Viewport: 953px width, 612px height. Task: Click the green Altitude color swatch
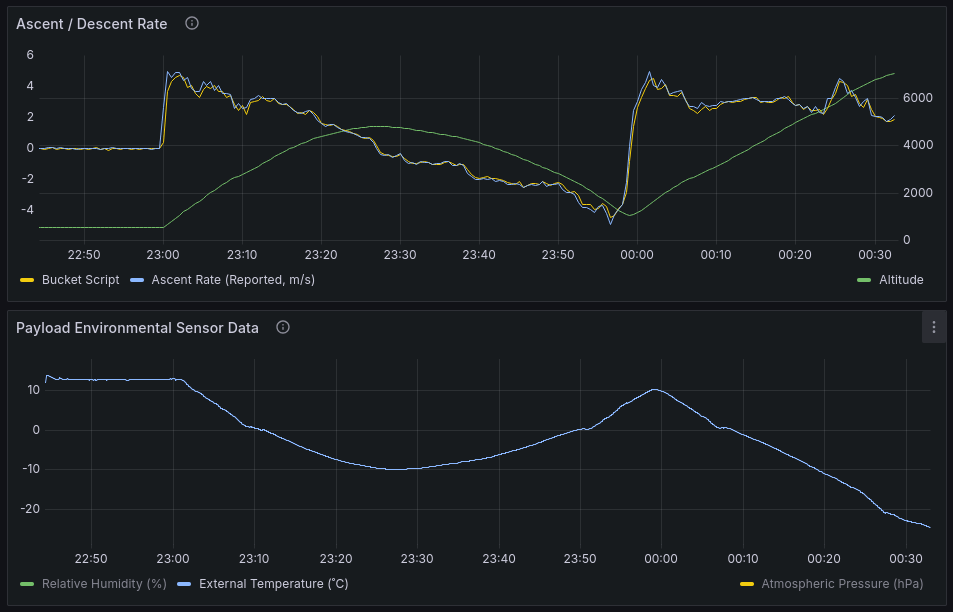[865, 280]
